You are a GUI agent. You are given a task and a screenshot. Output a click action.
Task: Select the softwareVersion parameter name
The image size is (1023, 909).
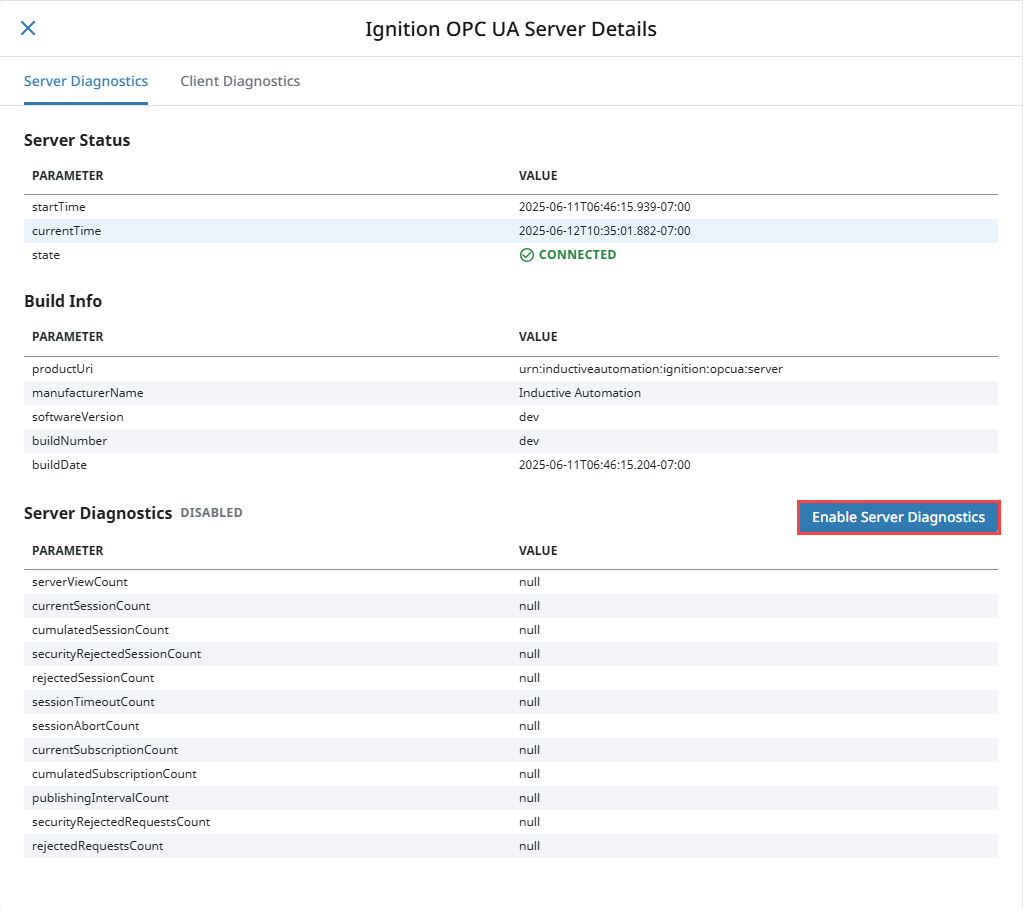pos(78,417)
